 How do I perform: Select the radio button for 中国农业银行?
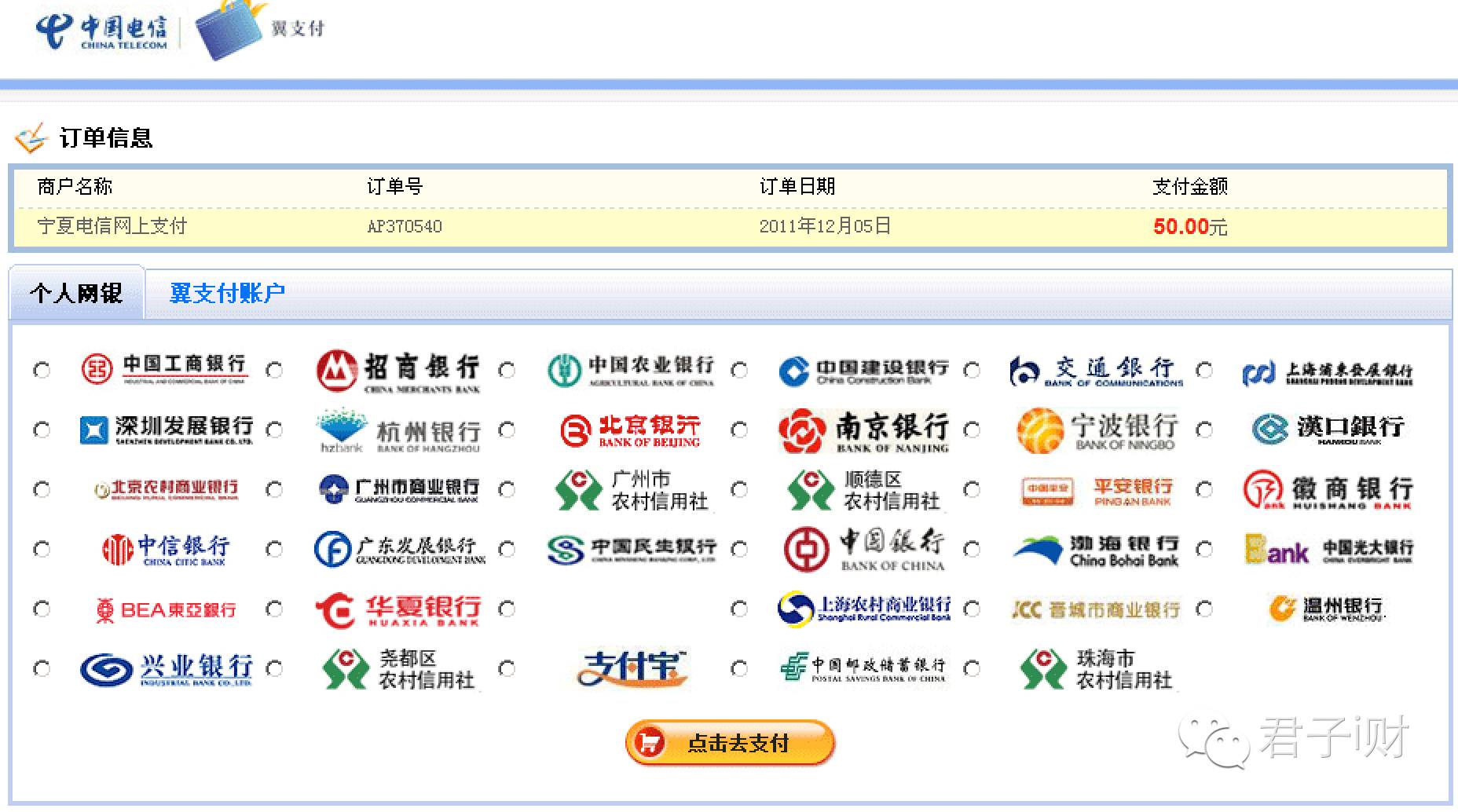point(507,369)
